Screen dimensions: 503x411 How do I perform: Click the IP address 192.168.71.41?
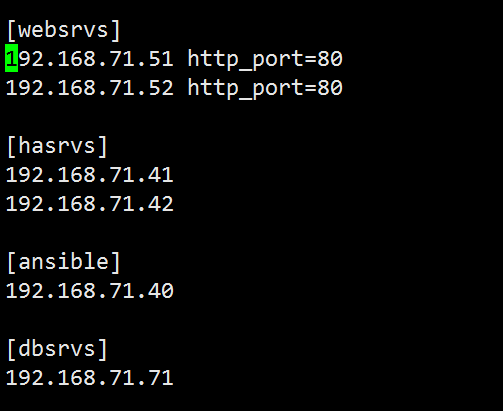89,175
